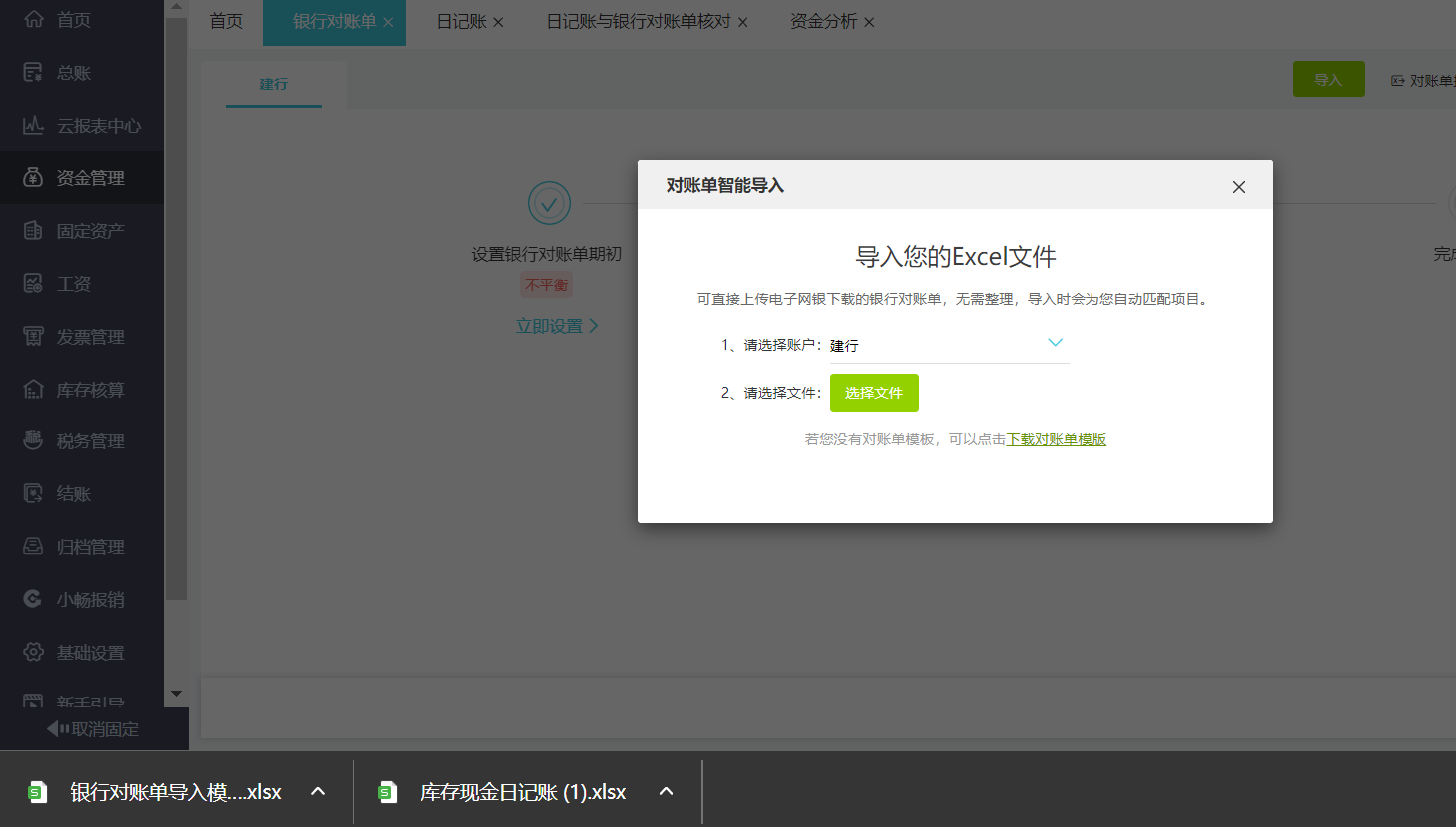The image size is (1456, 827).
Task: Expand the 银行对账单导入模... taskbar download chevron
Action: pyautogui.click(x=317, y=790)
